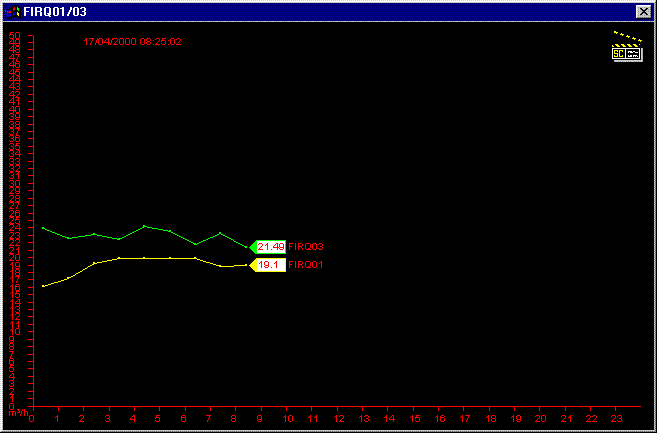Screen dimensions: 657x433
Task: Click the 23 mark on the time axis
Action: (x=617, y=418)
